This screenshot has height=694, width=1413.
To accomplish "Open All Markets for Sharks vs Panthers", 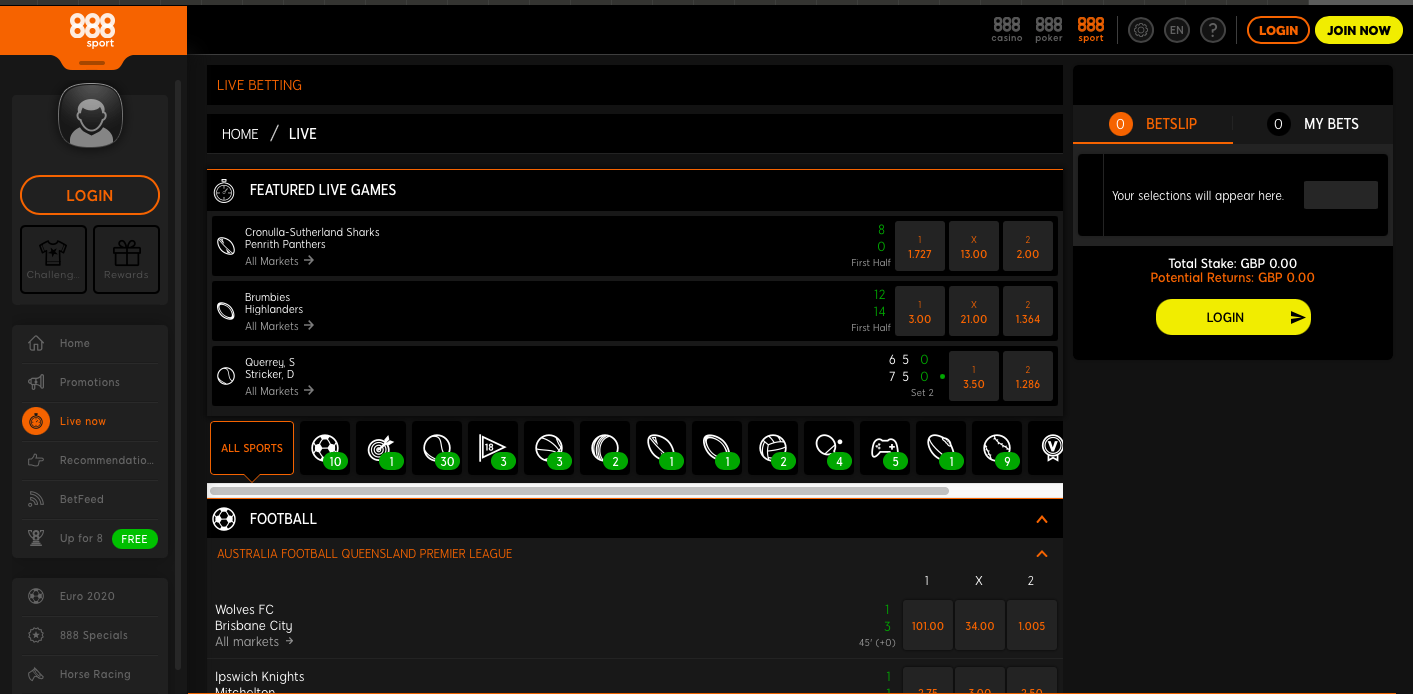I will coord(280,261).
